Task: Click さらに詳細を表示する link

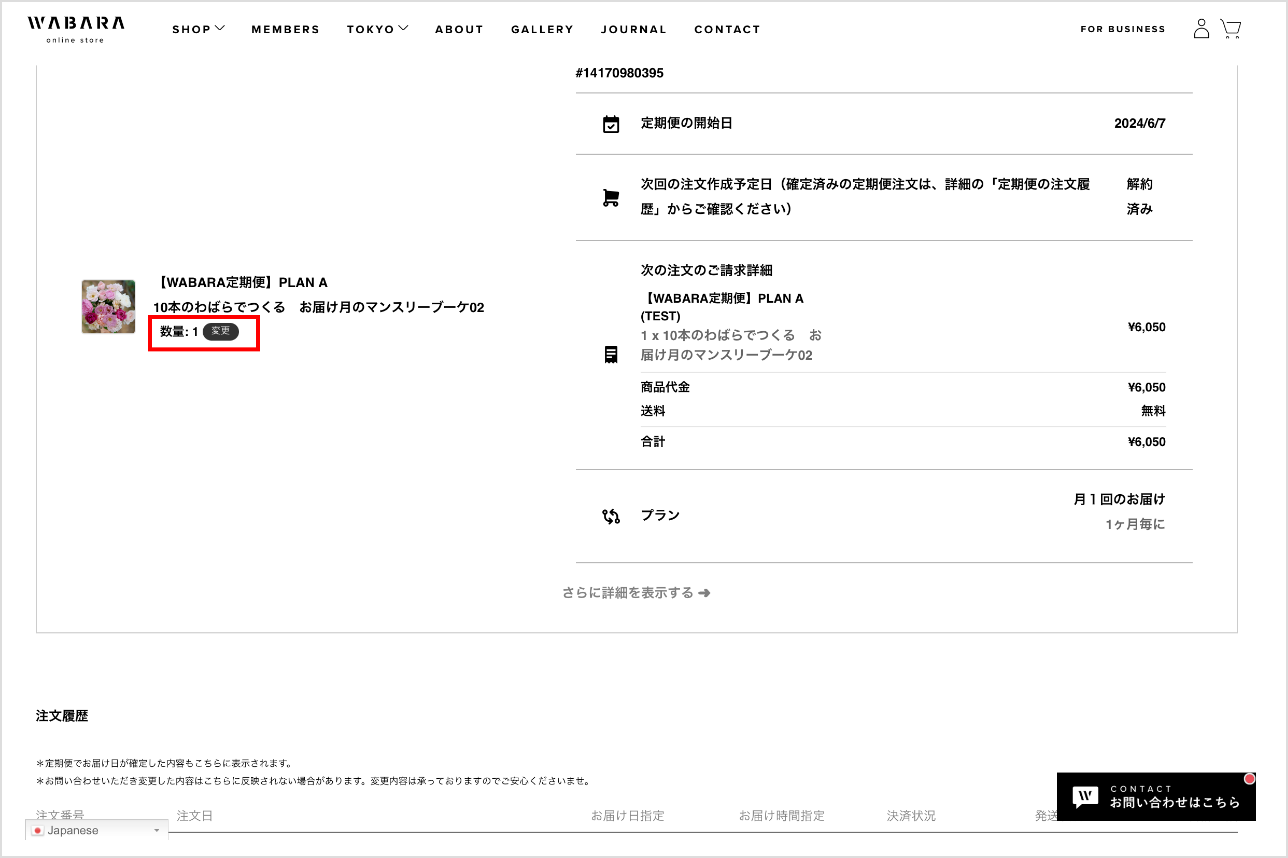Action: [x=636, y=593]
